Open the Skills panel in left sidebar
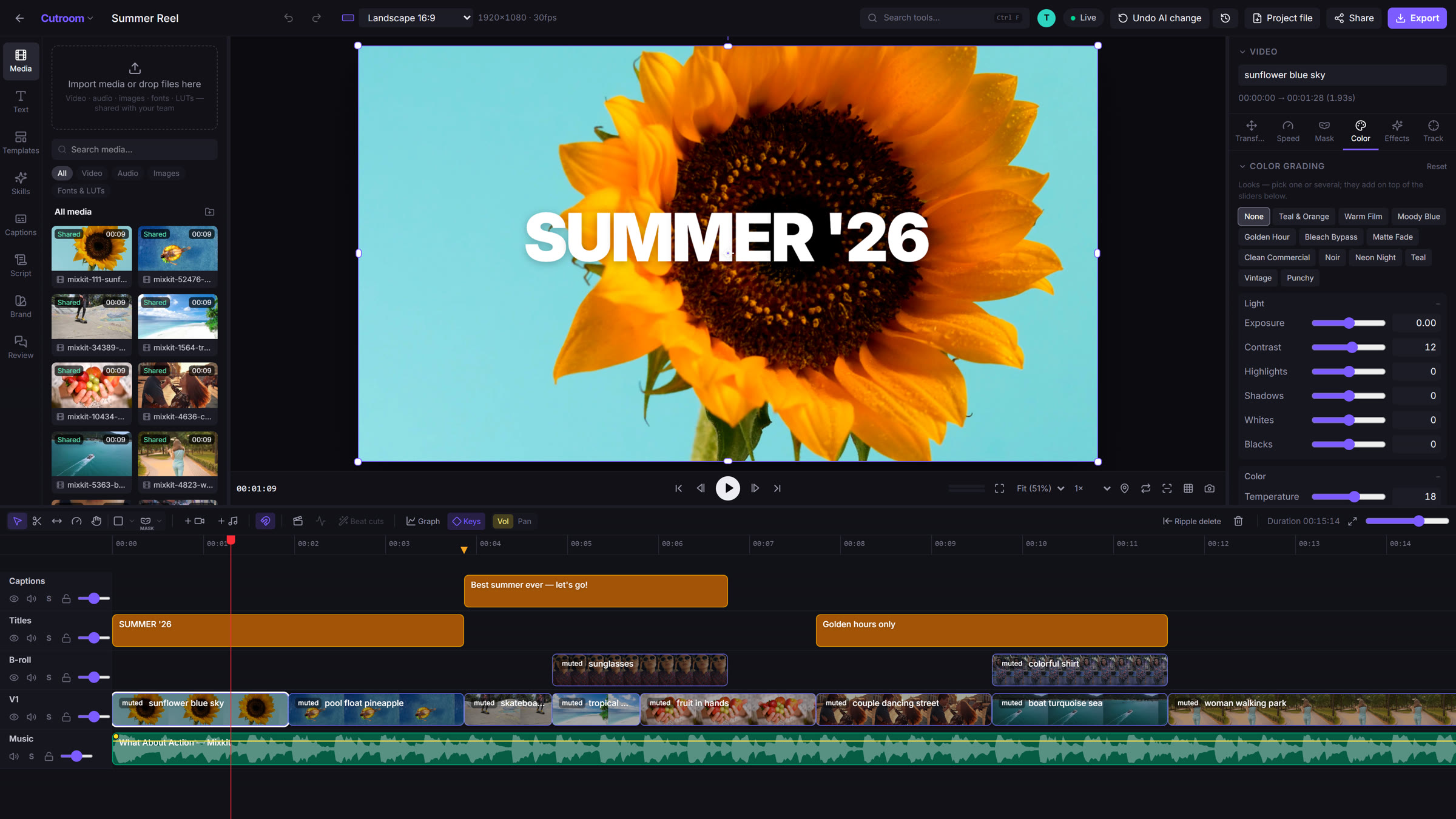This screenshot has height=819, width=1456. (21, 183)
